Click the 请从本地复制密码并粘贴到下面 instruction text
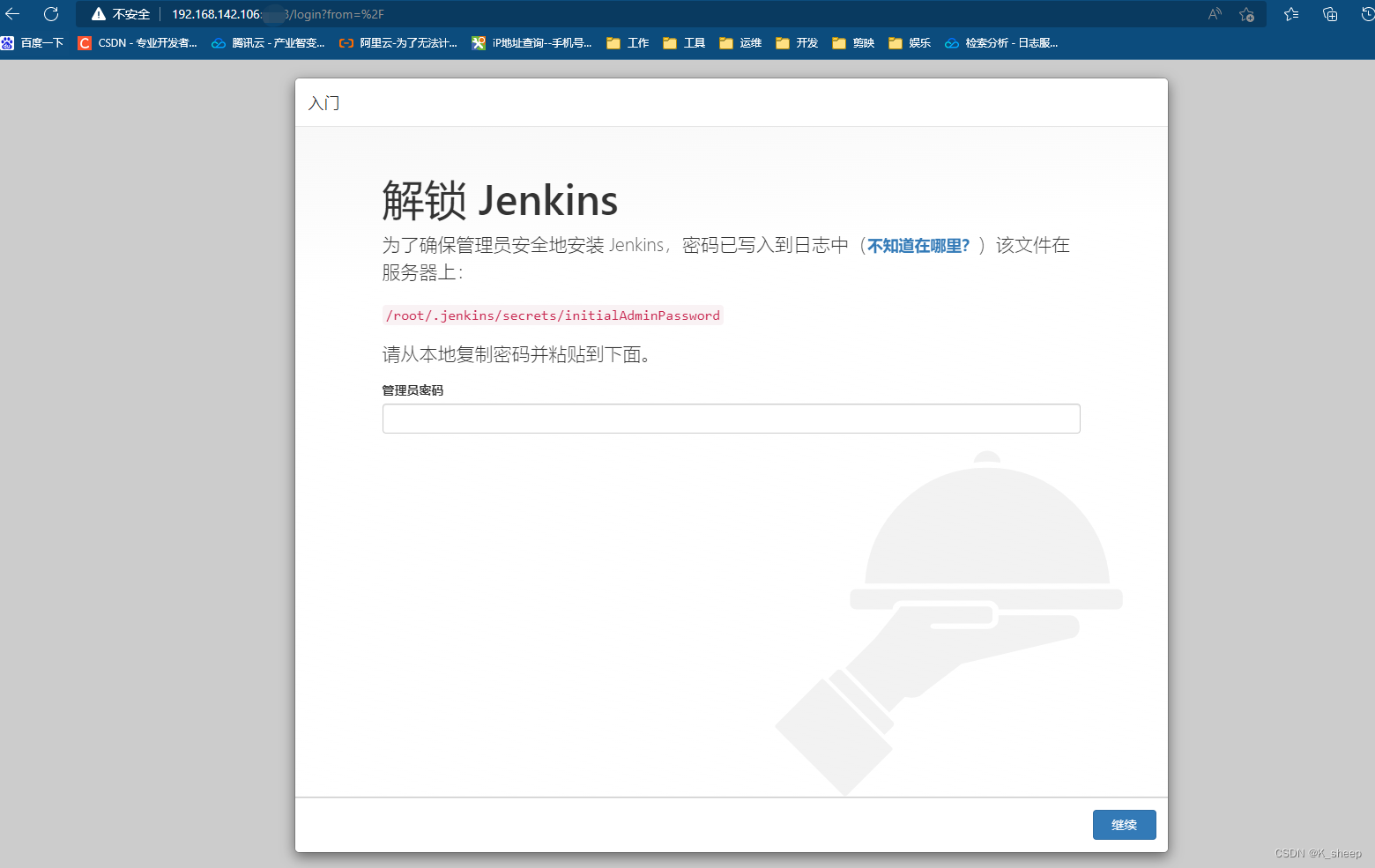Screen dimensions: 1375x868 [x=517, y=355]
